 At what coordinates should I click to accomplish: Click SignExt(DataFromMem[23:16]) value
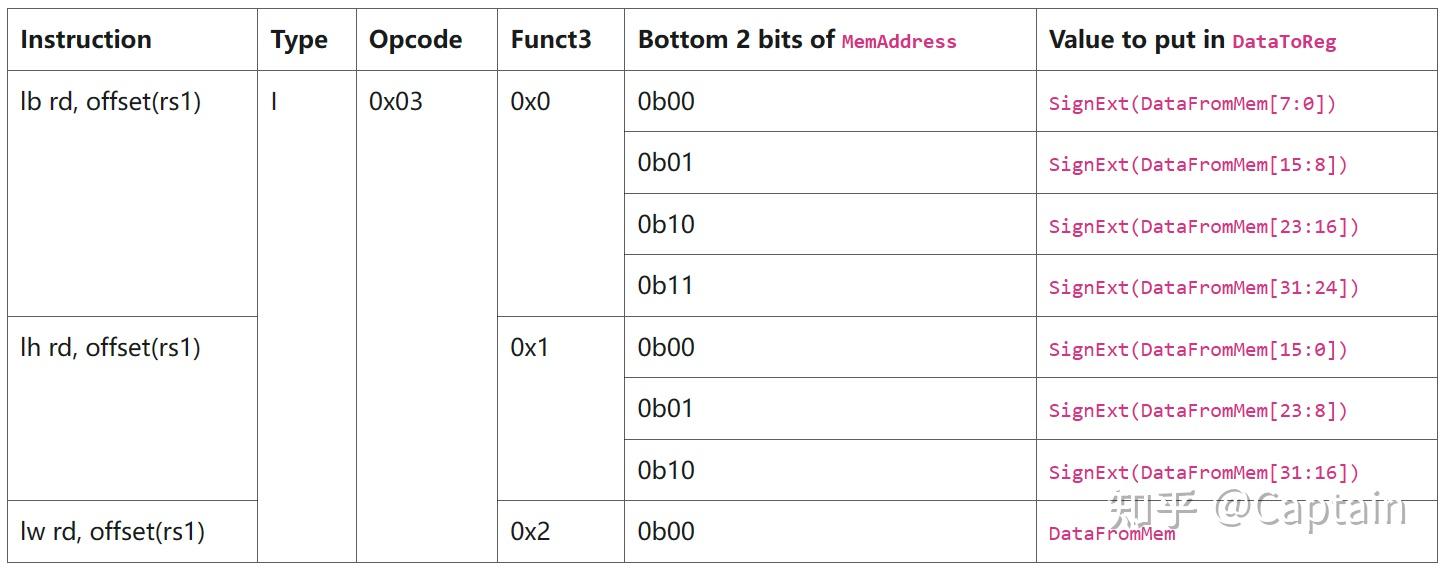point(1204,227)
